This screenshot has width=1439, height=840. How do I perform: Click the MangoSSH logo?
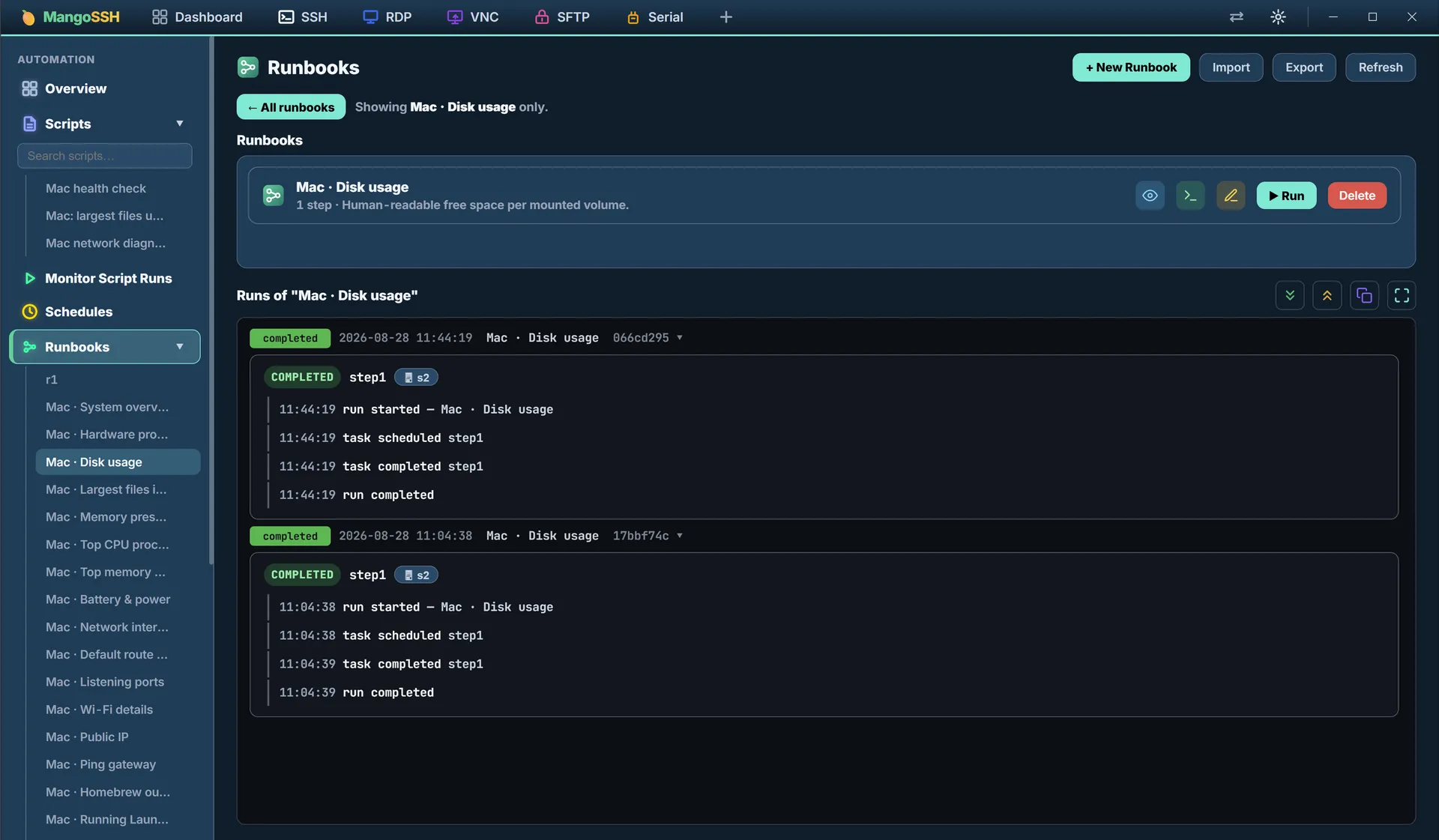tap(71, 16)
